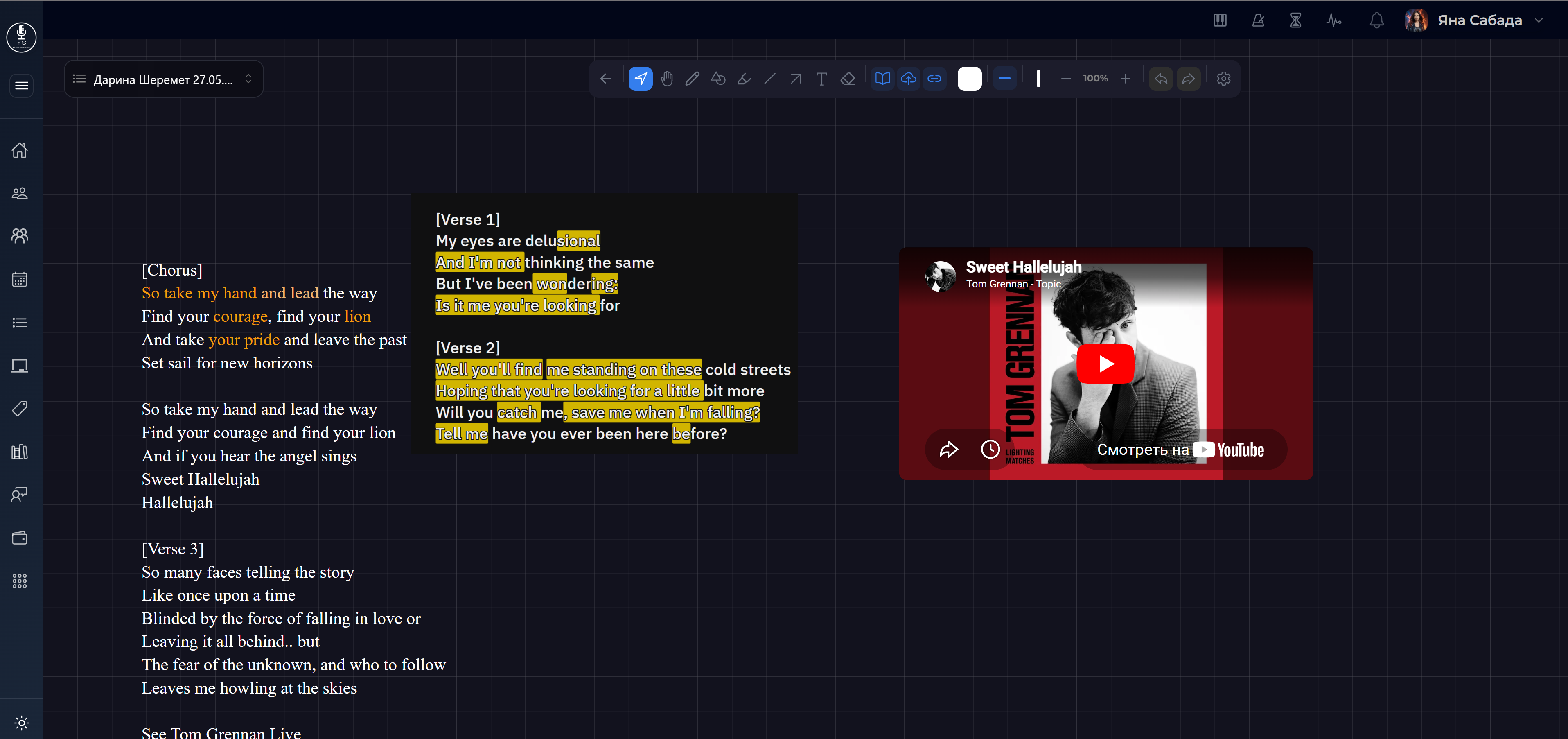The height and width of the screenshot is (739, 1568).
Task: Go to Home in the sidebar
Action: click(x=20, y=150)
